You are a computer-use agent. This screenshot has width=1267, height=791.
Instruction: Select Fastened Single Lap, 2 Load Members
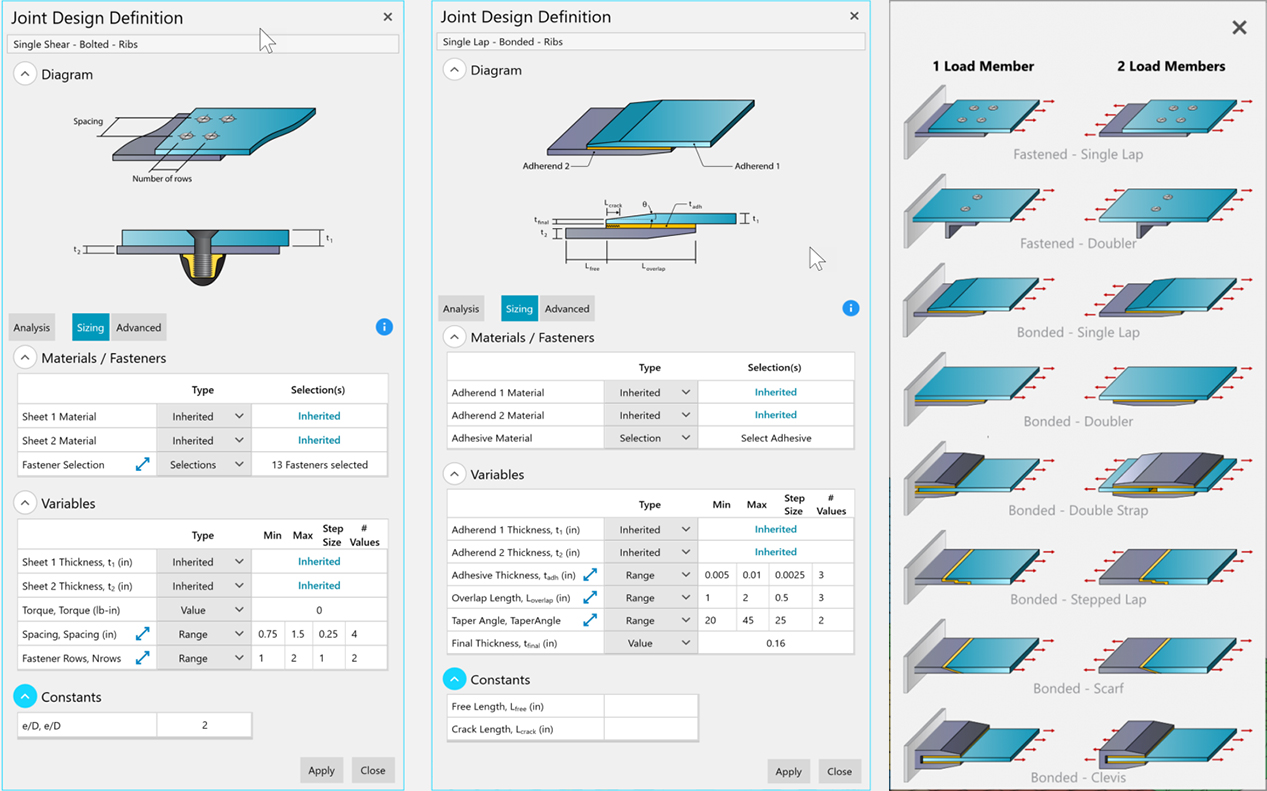point(1168,118)
